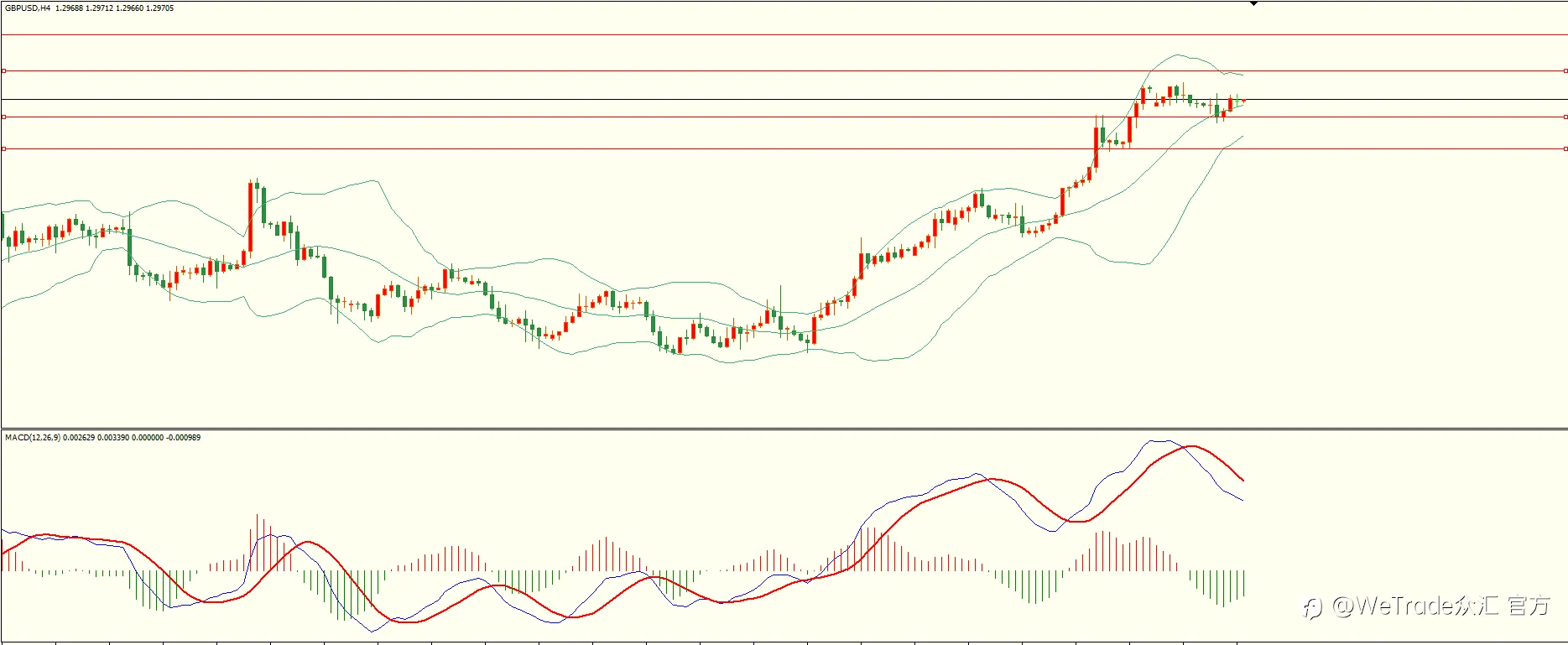Click right handle of the second red line

coord(1565,71)
